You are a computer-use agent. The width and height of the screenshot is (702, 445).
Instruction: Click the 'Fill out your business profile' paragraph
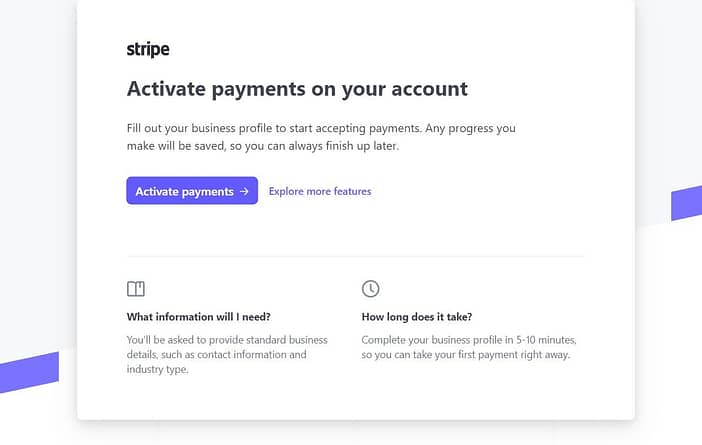(x=321, y=137)
